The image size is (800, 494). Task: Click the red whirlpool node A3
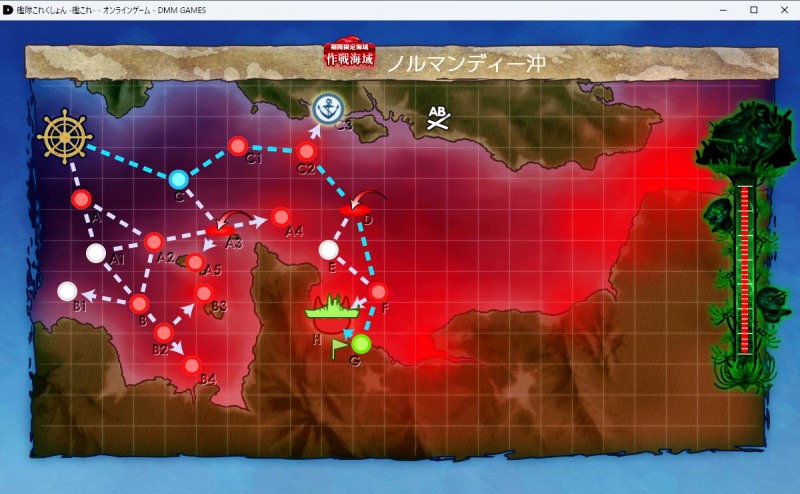click(220, 231)
